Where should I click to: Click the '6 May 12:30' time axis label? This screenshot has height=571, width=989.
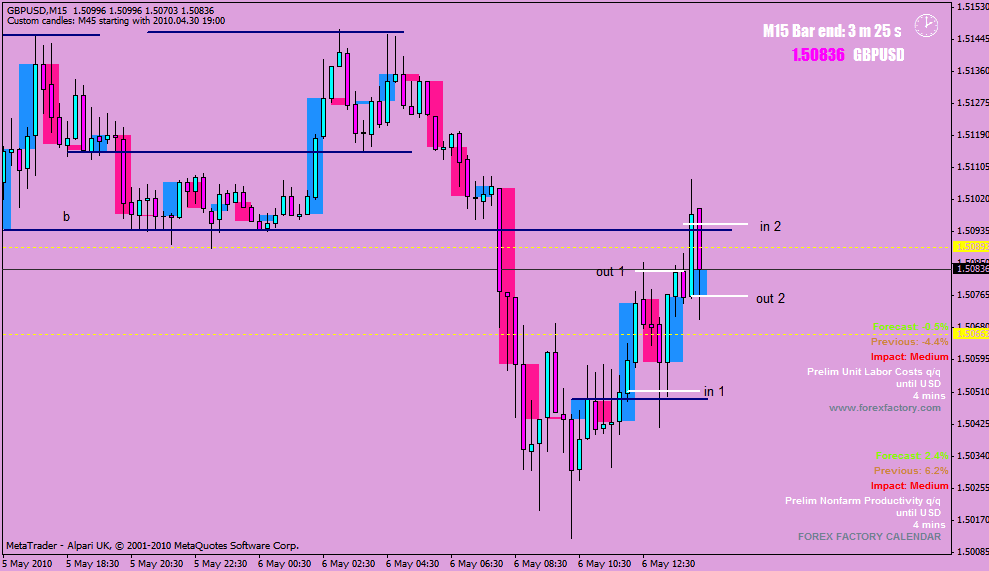669,563
